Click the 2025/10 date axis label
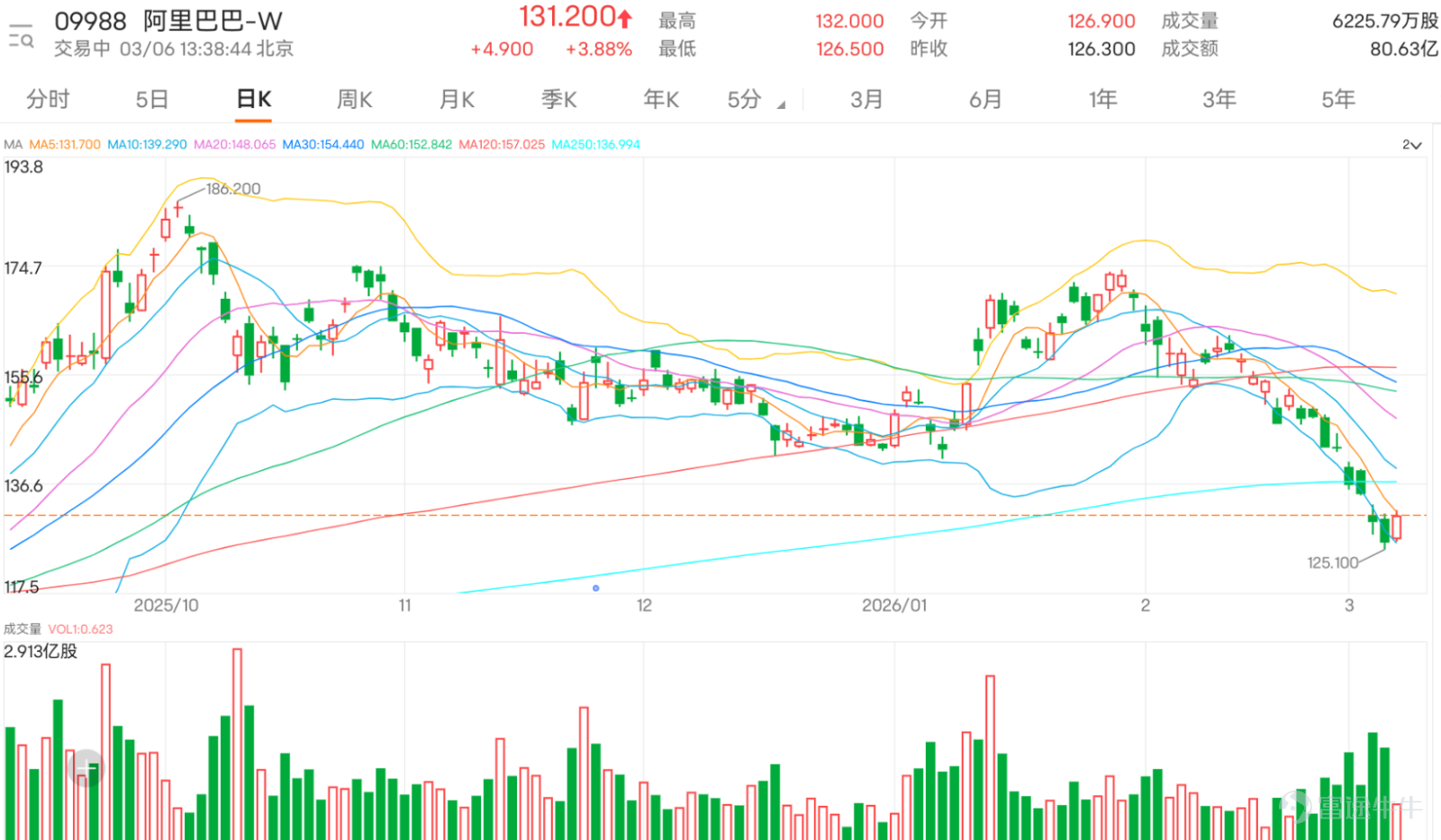The width and height of the screenshot is (1441, 840). coord(166,606)
